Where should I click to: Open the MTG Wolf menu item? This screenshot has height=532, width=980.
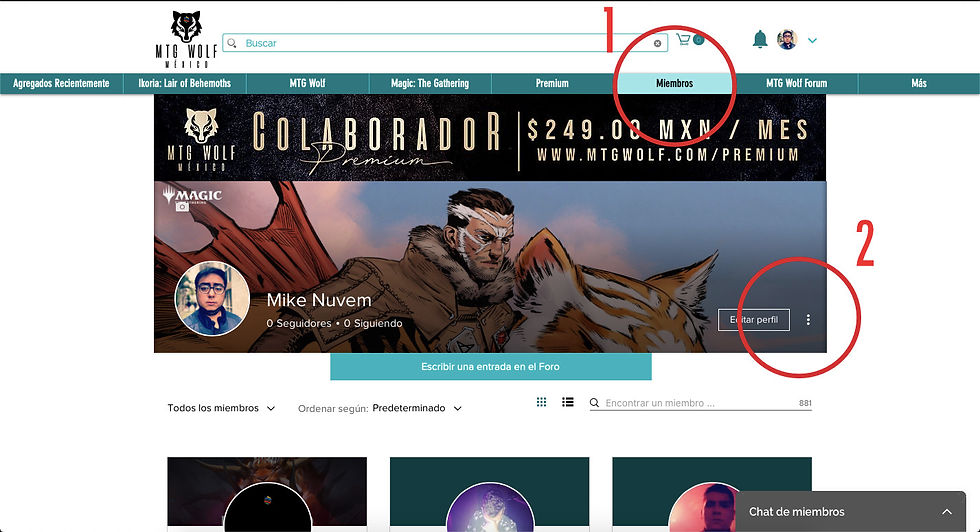coord(308,83)
